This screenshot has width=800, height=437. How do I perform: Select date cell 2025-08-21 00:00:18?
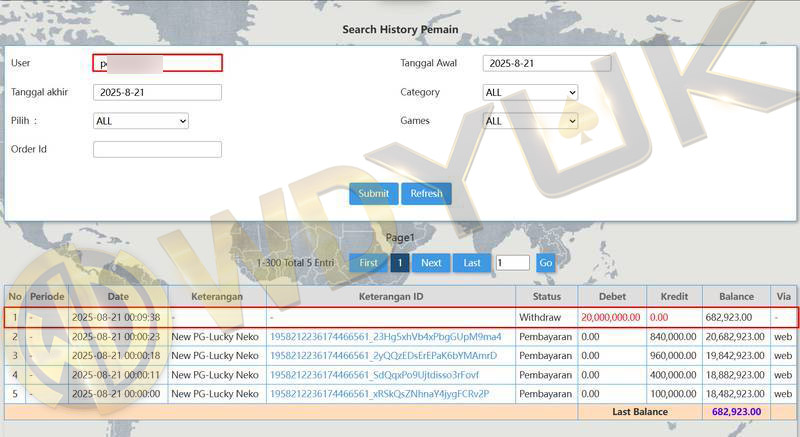point(116,355)
